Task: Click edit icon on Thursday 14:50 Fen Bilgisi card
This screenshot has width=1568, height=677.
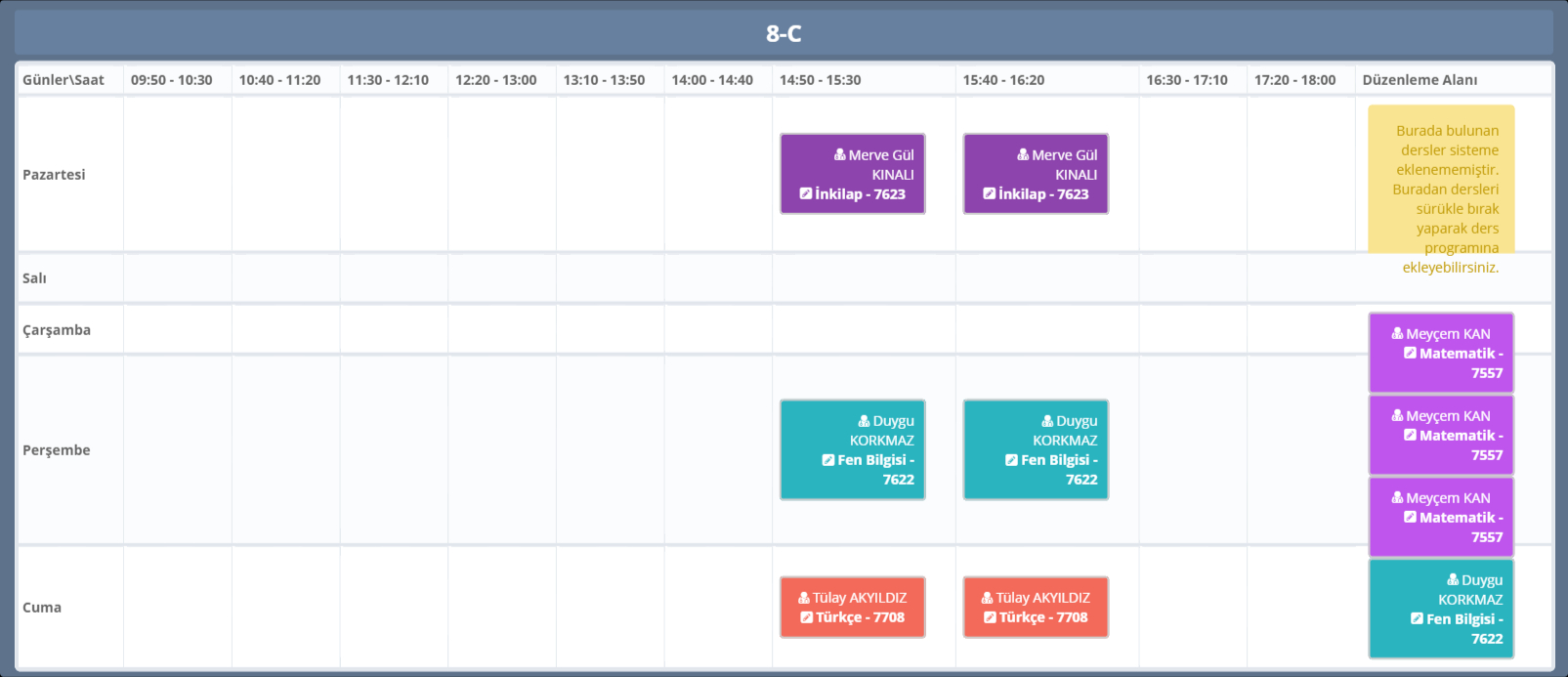Action: pos(828,460)
